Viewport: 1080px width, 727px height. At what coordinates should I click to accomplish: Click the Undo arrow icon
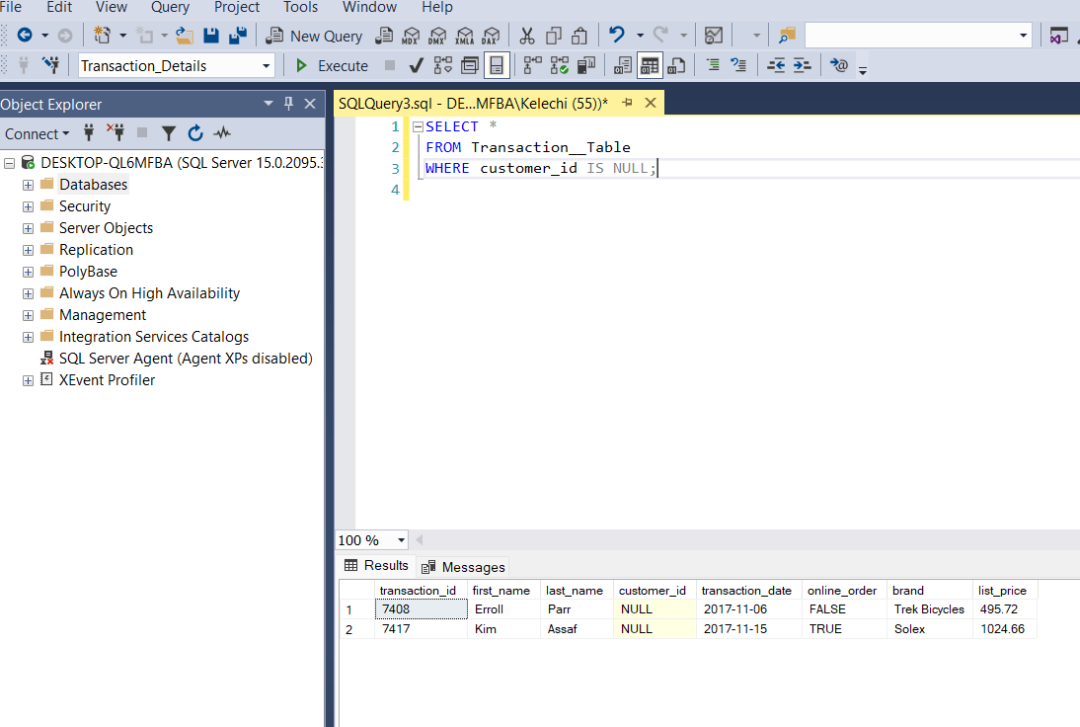tap(616, 35)
